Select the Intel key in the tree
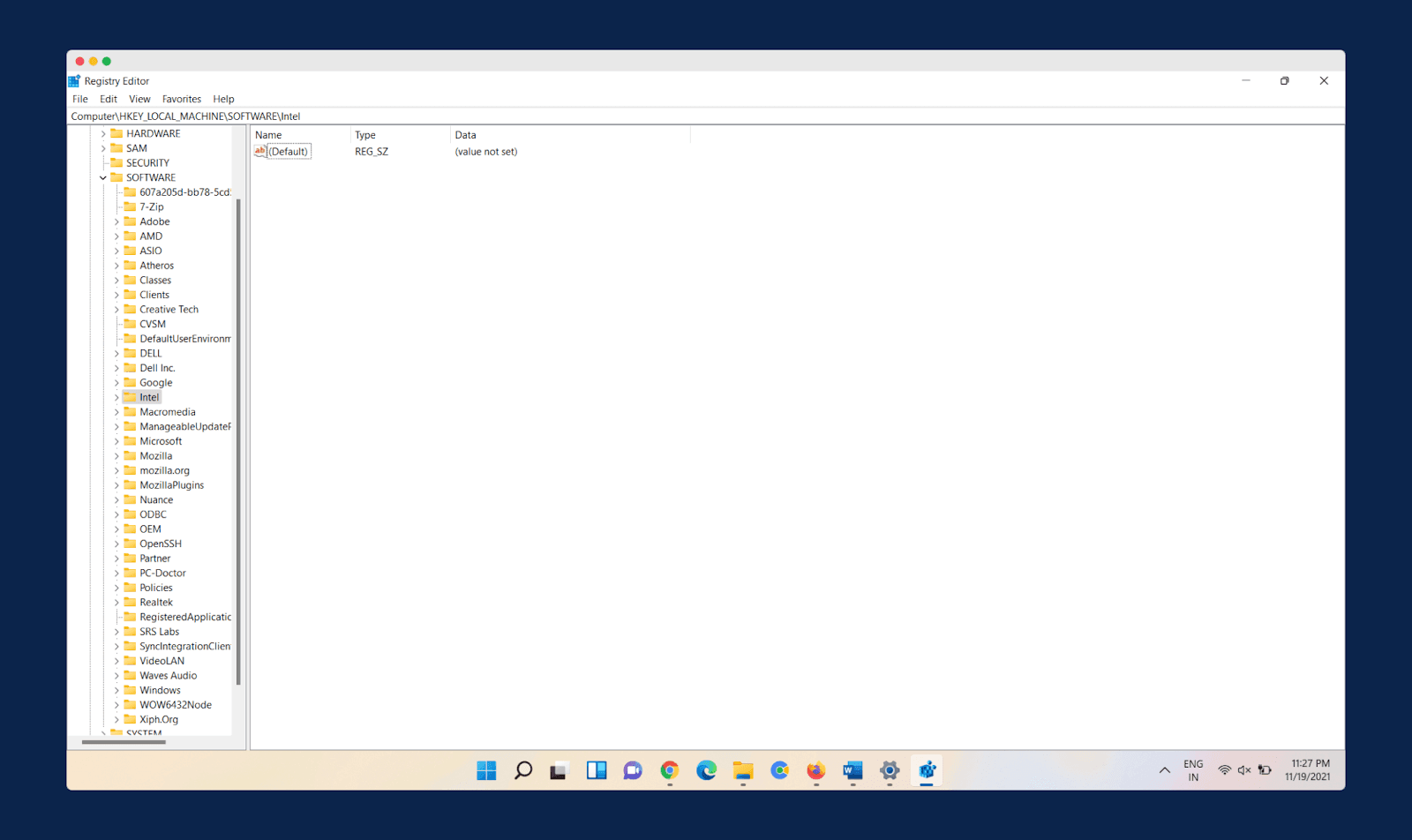 coord(148,396)
